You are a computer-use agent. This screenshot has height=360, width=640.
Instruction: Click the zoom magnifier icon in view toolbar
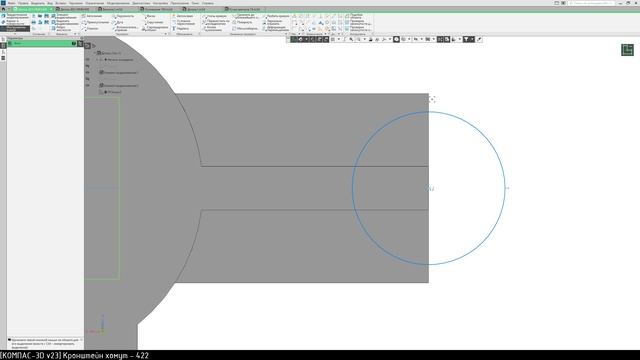point(358,40)
